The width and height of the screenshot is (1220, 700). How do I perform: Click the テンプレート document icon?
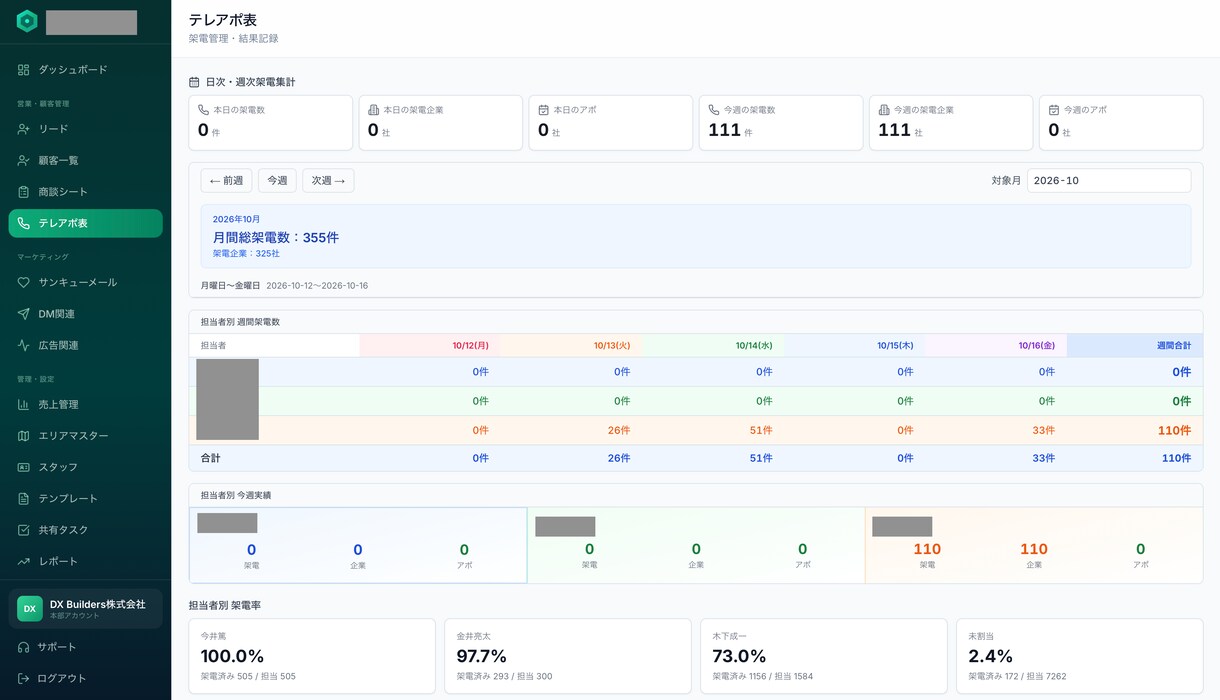[24, 499]
